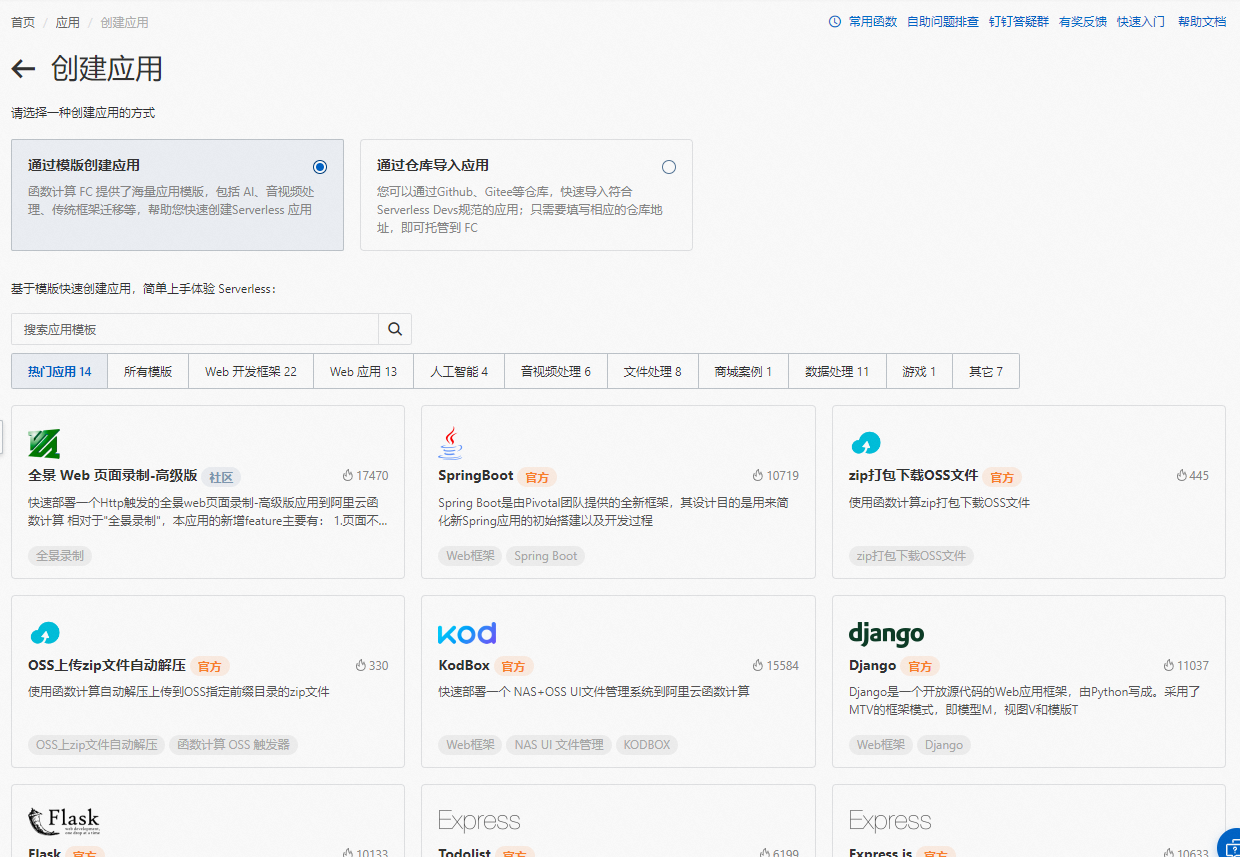
Task: Click the Spring Boot tag
Action: pos(546,555)
